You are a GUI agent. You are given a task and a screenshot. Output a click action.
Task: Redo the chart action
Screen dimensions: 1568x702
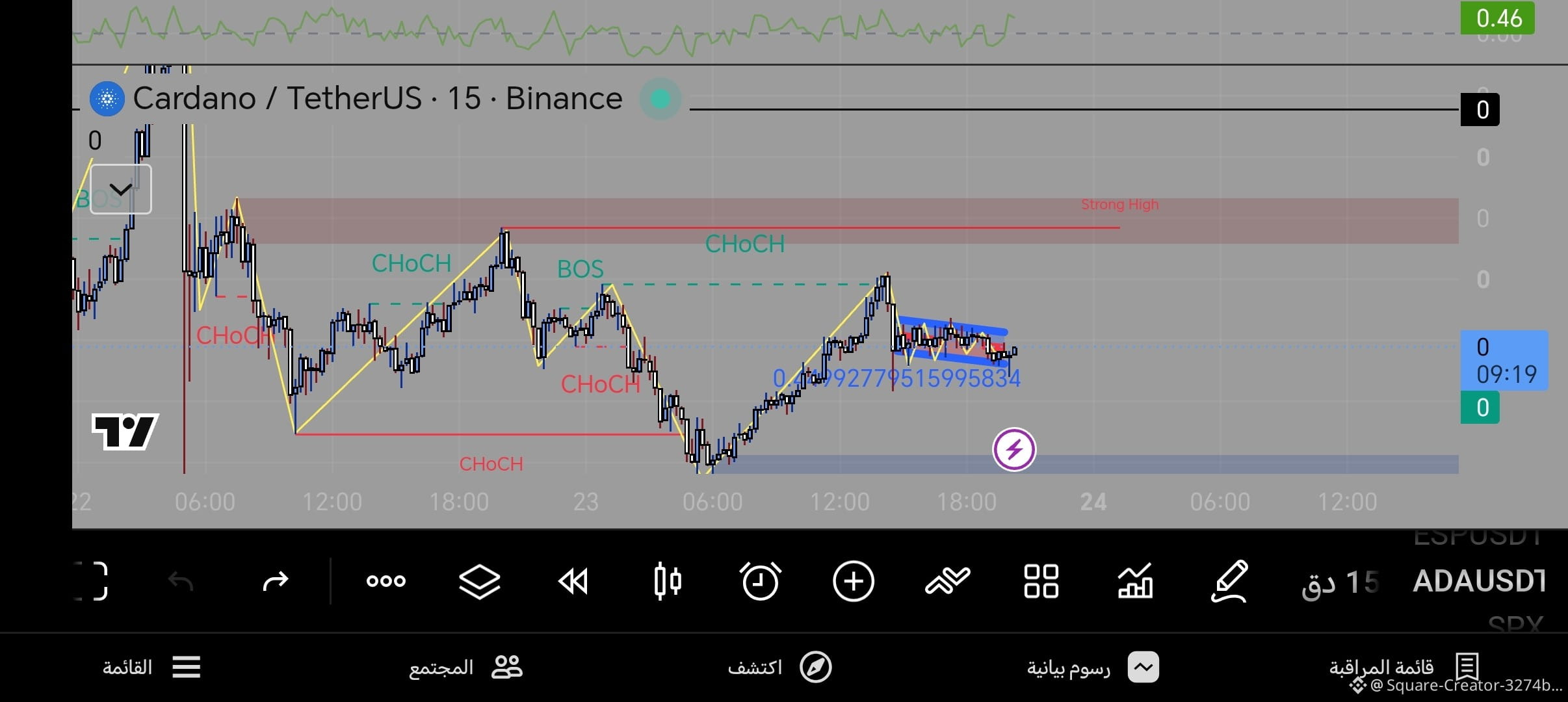pos(275,581)
